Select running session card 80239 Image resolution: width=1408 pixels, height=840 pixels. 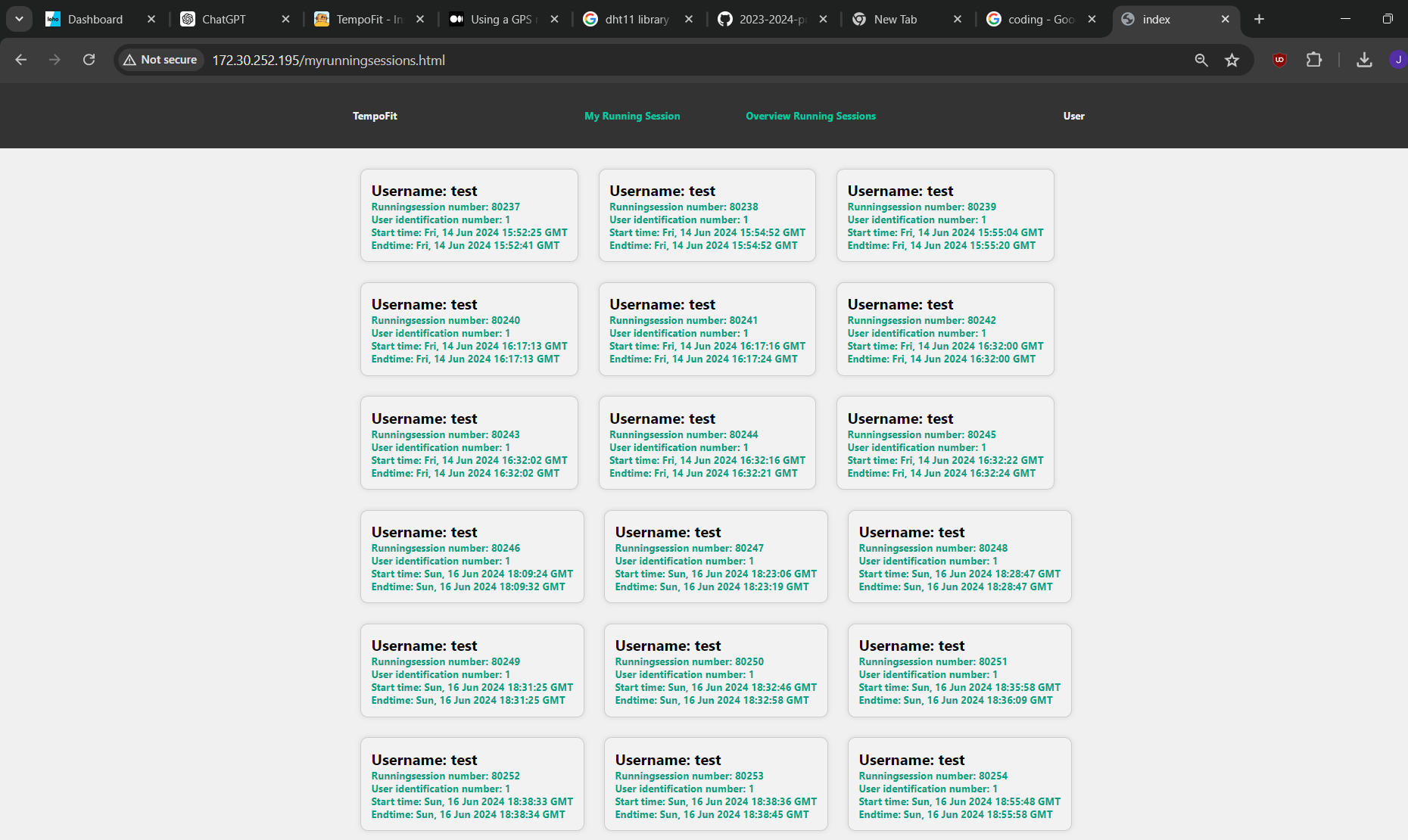pos(945,216)
